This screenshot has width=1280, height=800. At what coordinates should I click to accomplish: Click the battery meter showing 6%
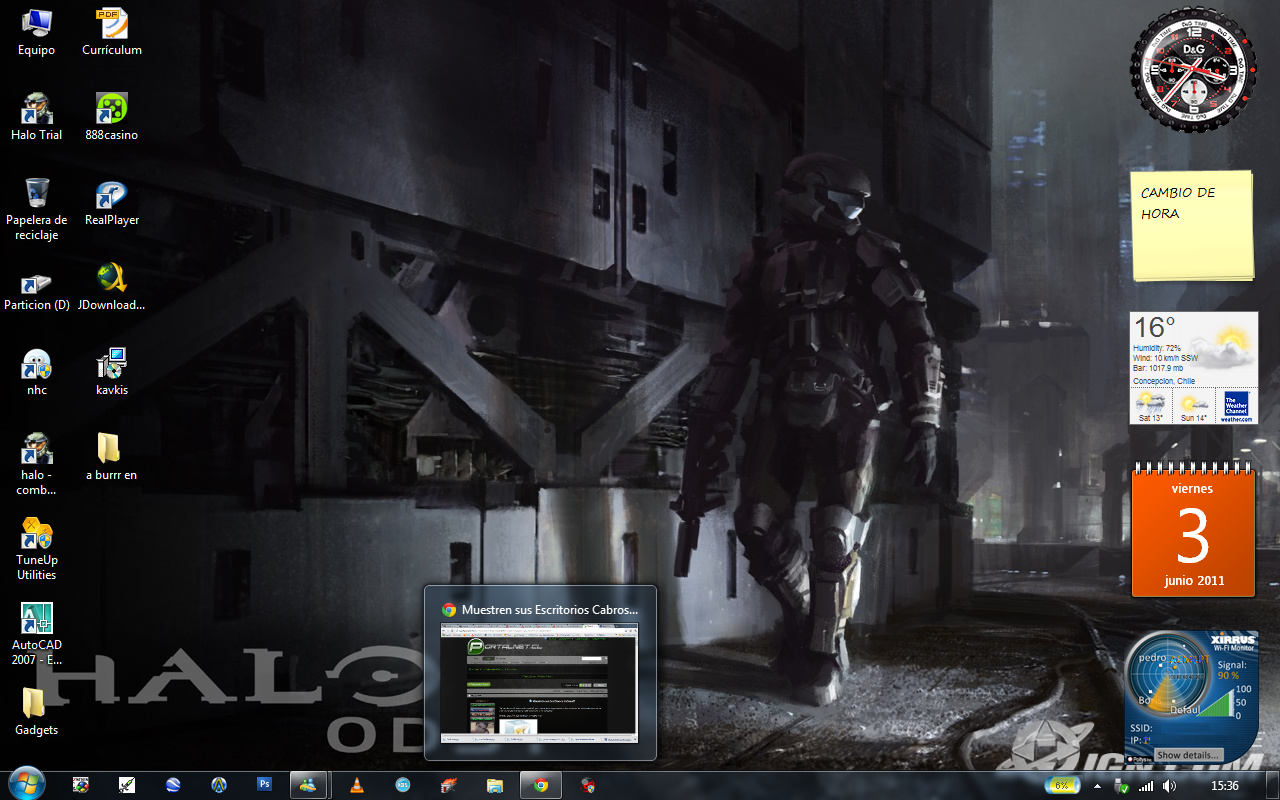pyautogui.click(x=1062, y=786)
